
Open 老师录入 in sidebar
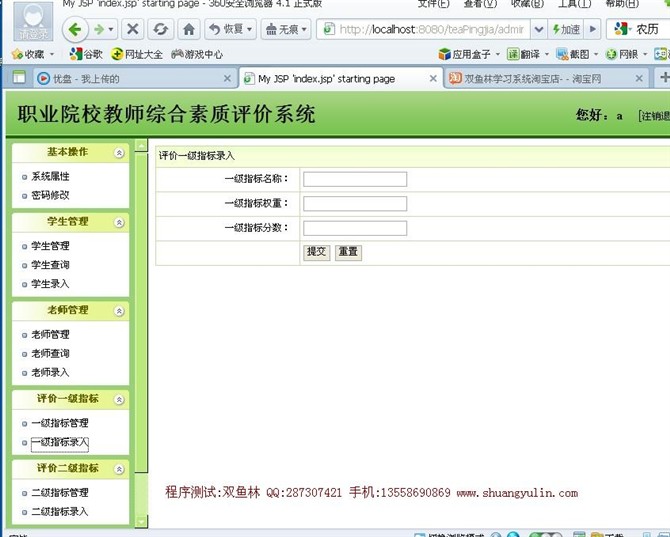point(50,372)
